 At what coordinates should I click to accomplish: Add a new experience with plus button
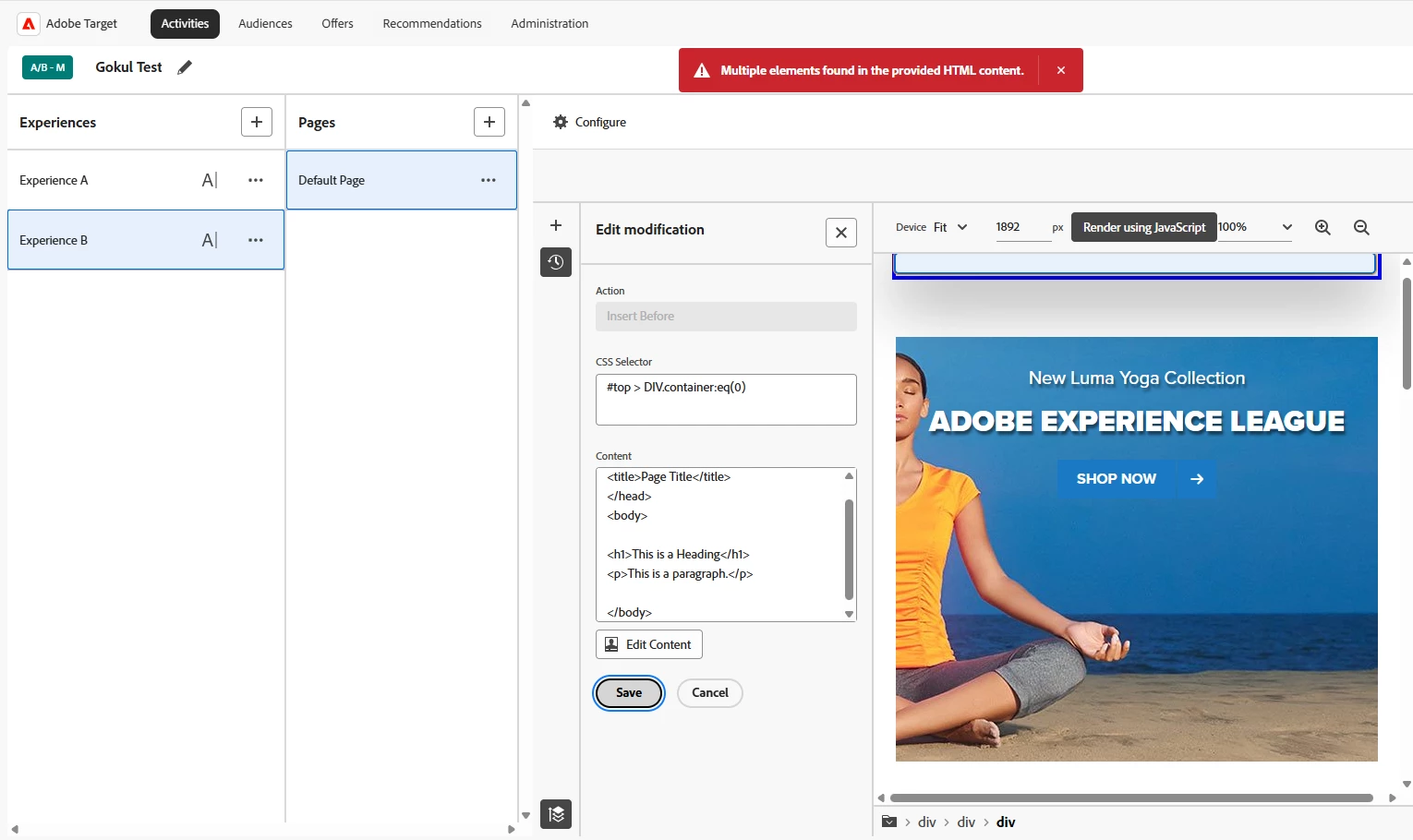[x=257, y=122]
